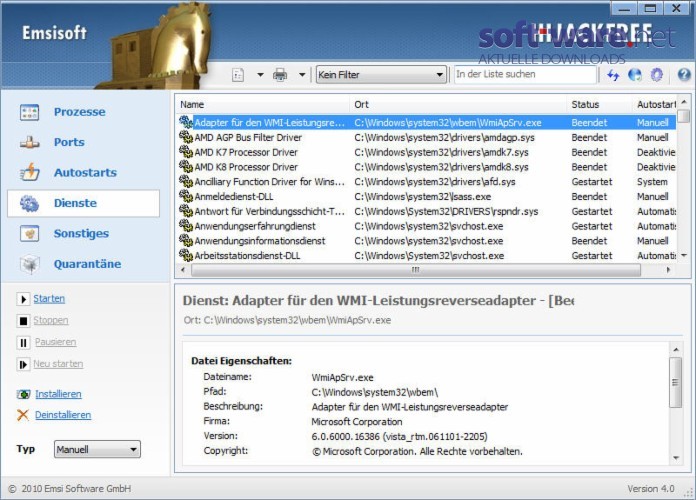Open the Sonstiges section icon
The image size is (696, 500).
pos(29,233)
